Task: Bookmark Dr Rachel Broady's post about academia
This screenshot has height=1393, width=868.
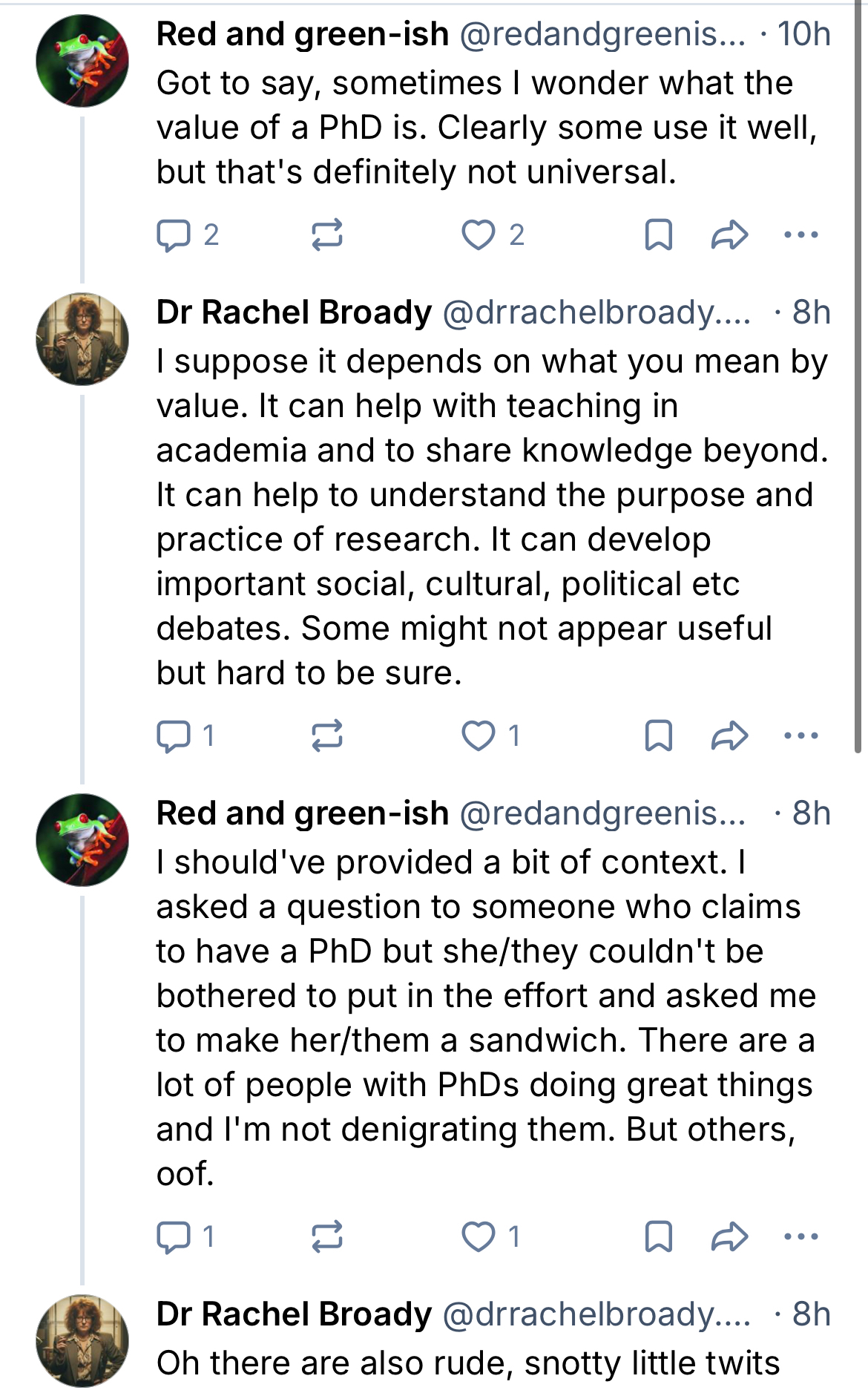Action: pyautogui.click(x=659, y=736)
